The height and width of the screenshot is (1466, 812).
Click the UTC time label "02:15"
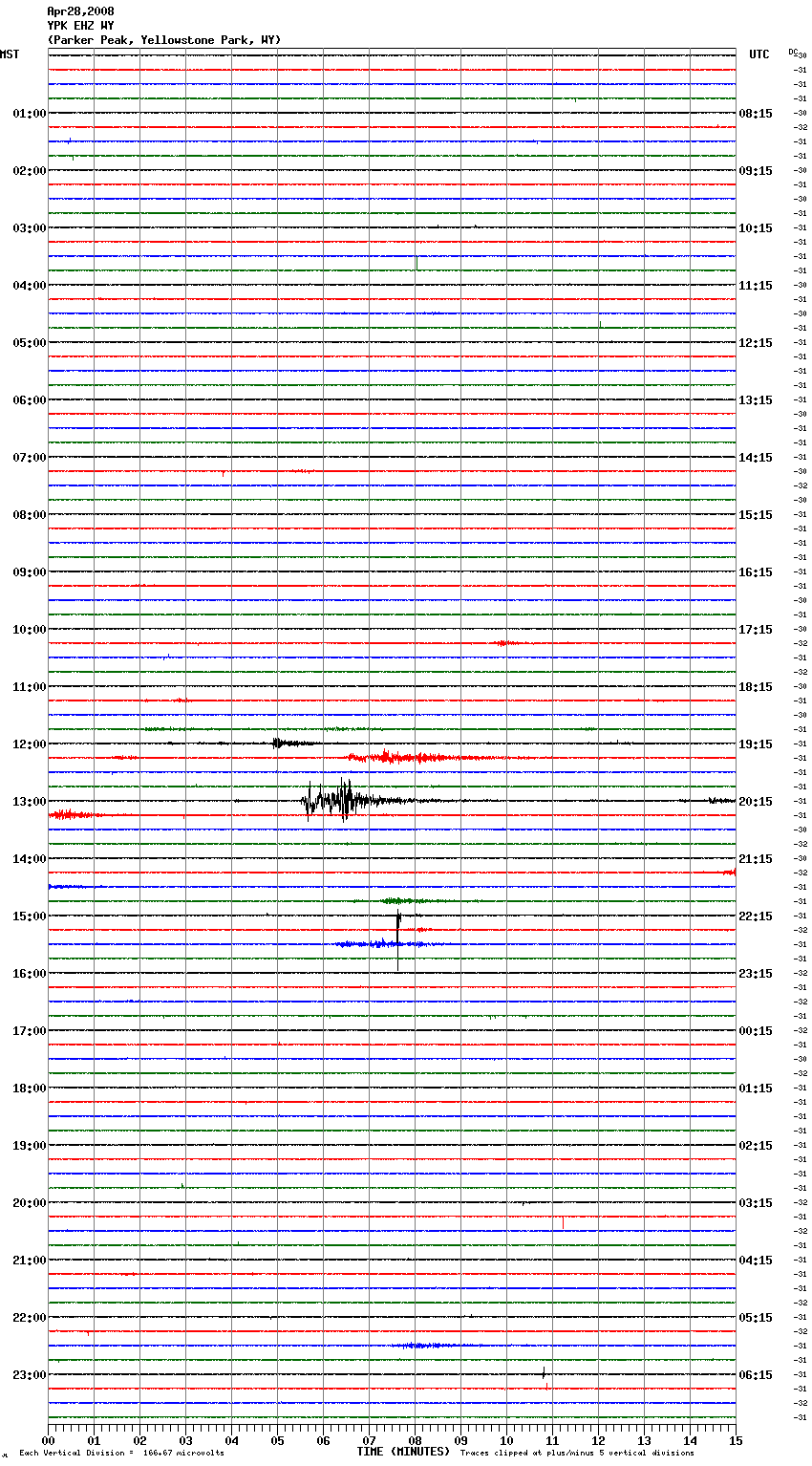756,1146
